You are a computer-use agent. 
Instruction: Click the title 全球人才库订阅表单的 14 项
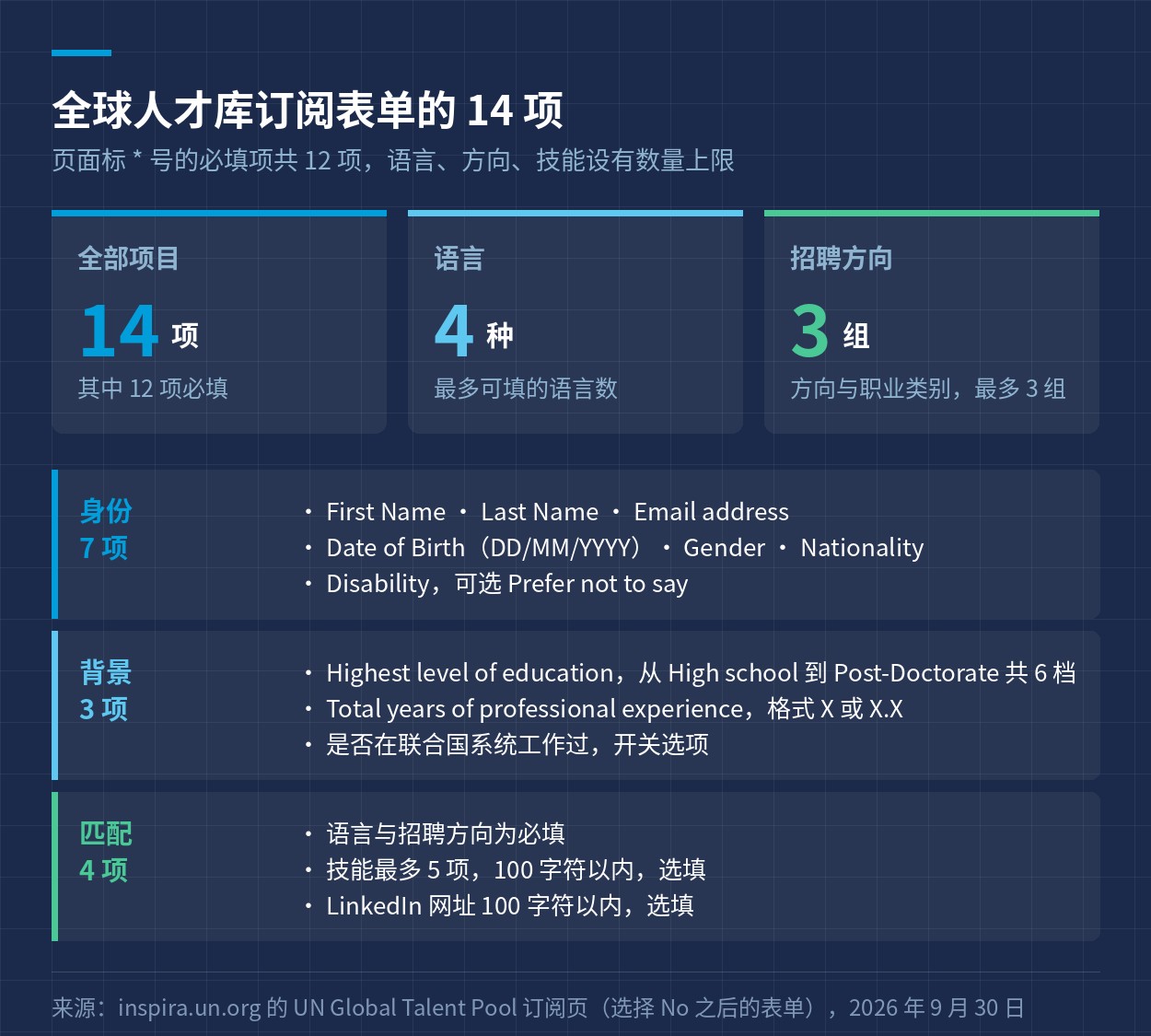308,111
